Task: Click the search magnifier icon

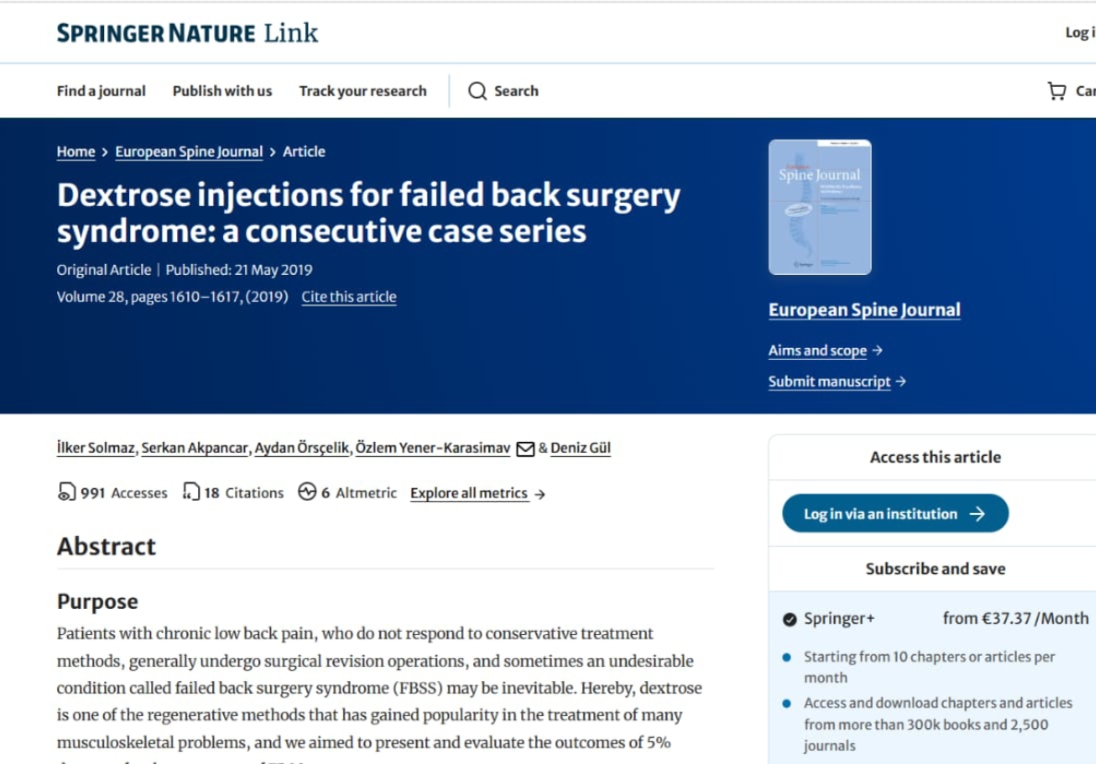Action: (x=477, y=91)
